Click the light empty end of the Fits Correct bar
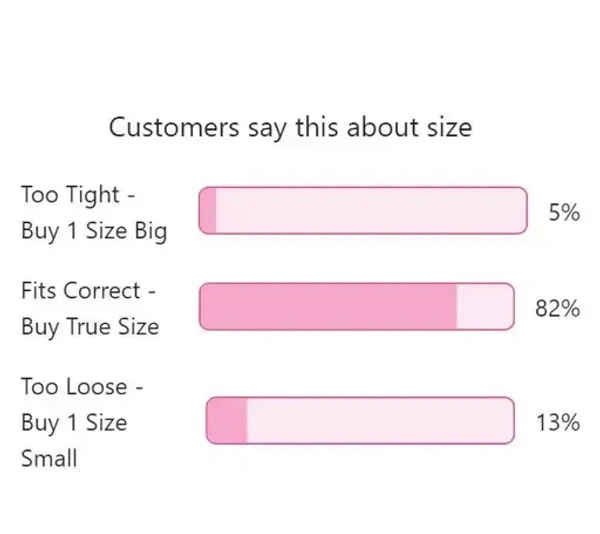Viewport: 600px width, 534px height. pyautogui.click(x=484, y=306)
